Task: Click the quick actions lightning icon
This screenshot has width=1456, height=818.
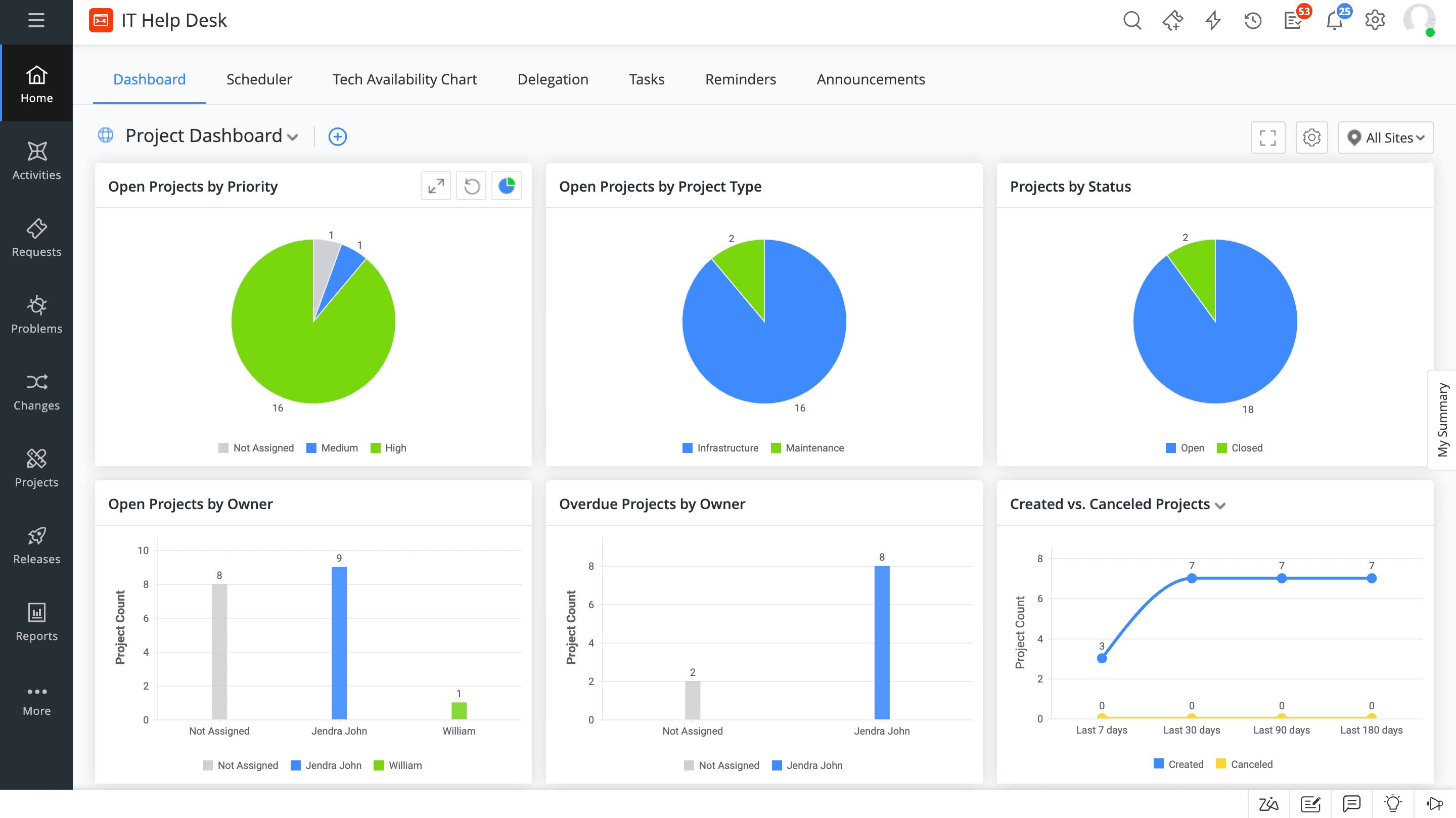Action: pyautogui.click(x=1212, y=21)
